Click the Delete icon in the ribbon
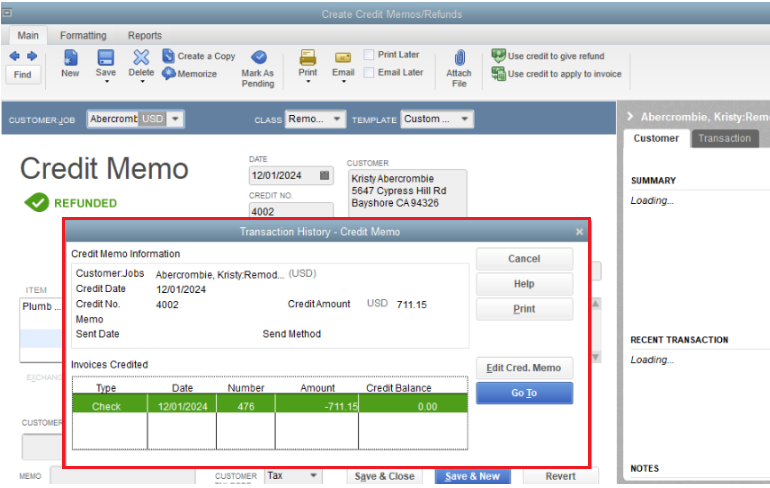 click(x=141, y=62)
